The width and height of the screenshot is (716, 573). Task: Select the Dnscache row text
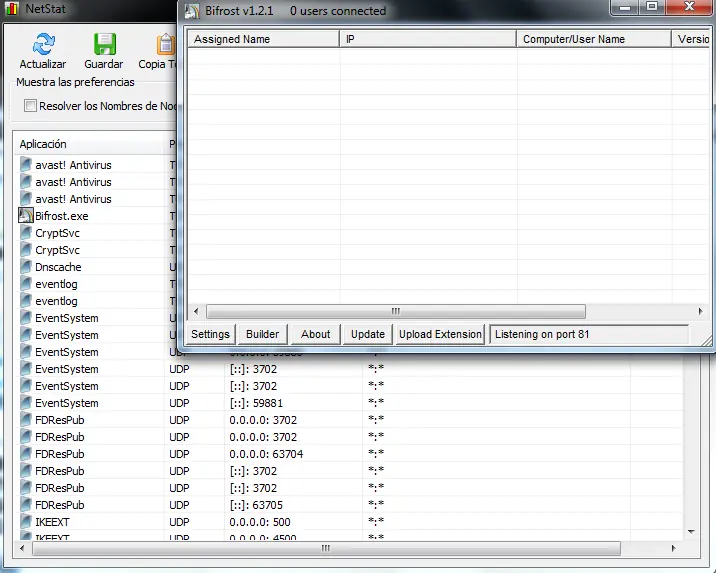click(58, 267)
